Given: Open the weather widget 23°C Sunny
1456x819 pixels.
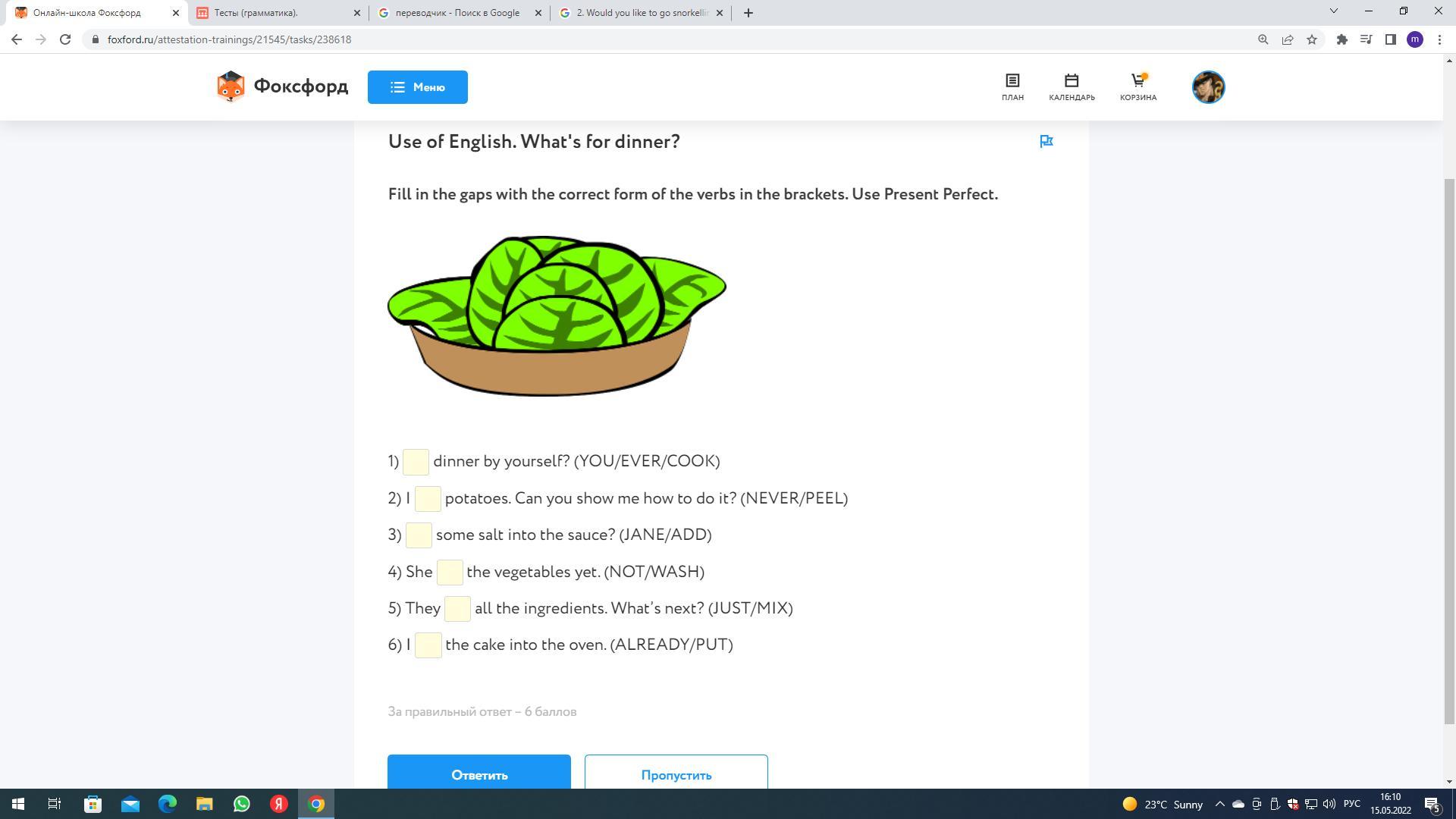Looking at the screenshot, I should point(1163,805).
